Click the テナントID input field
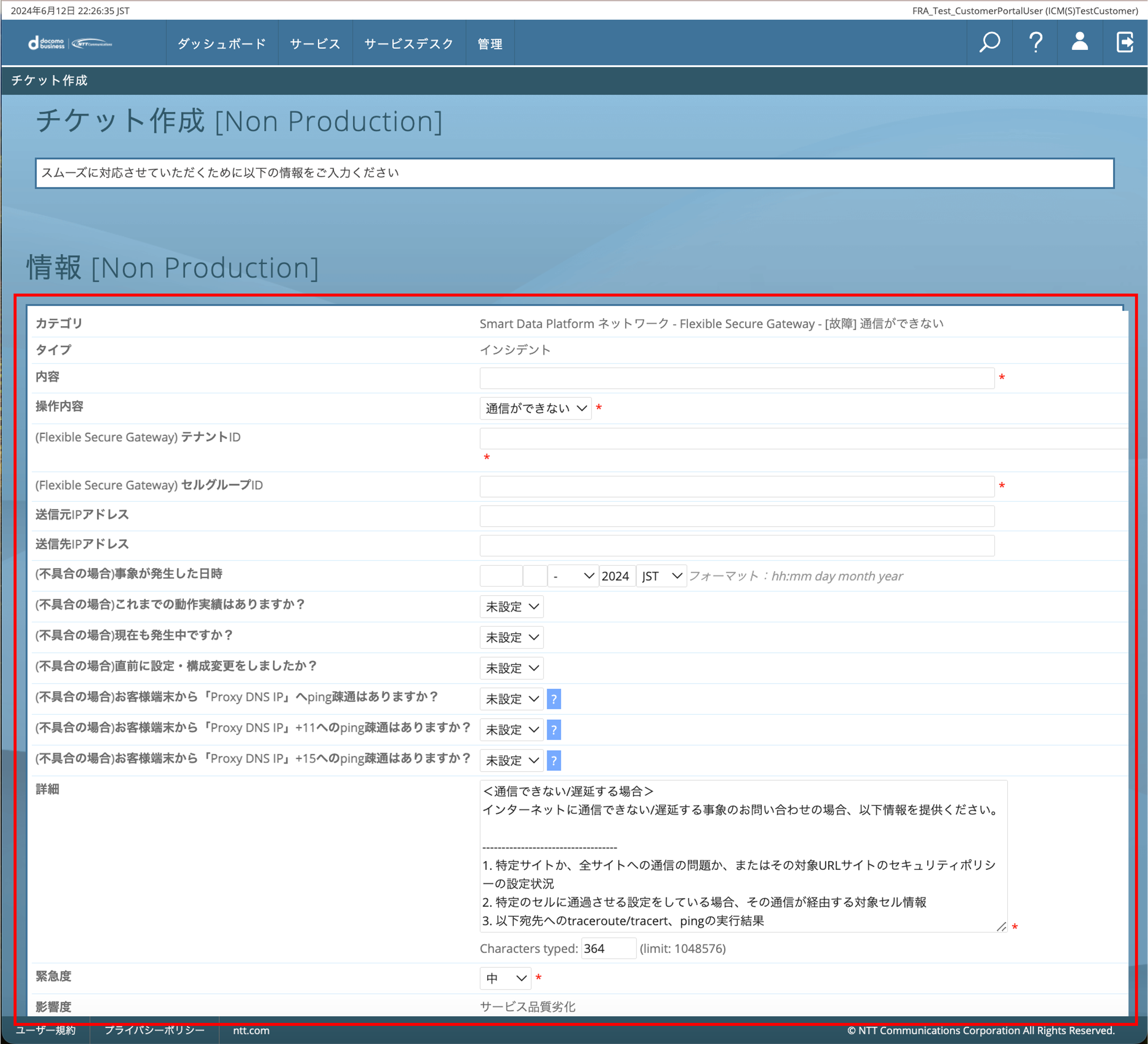1148x1044 pixels. (x=803, y=439)
